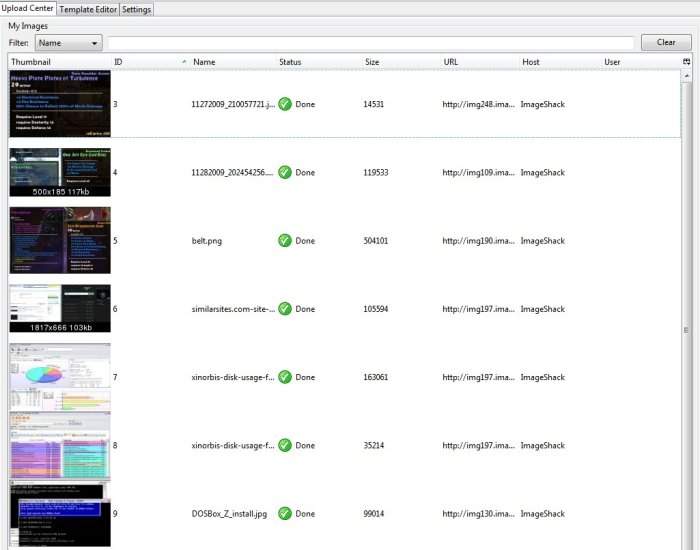Click the vertical scrollbar of the image list
Viewport: 700px width, 550px height.
click(686, 330)
